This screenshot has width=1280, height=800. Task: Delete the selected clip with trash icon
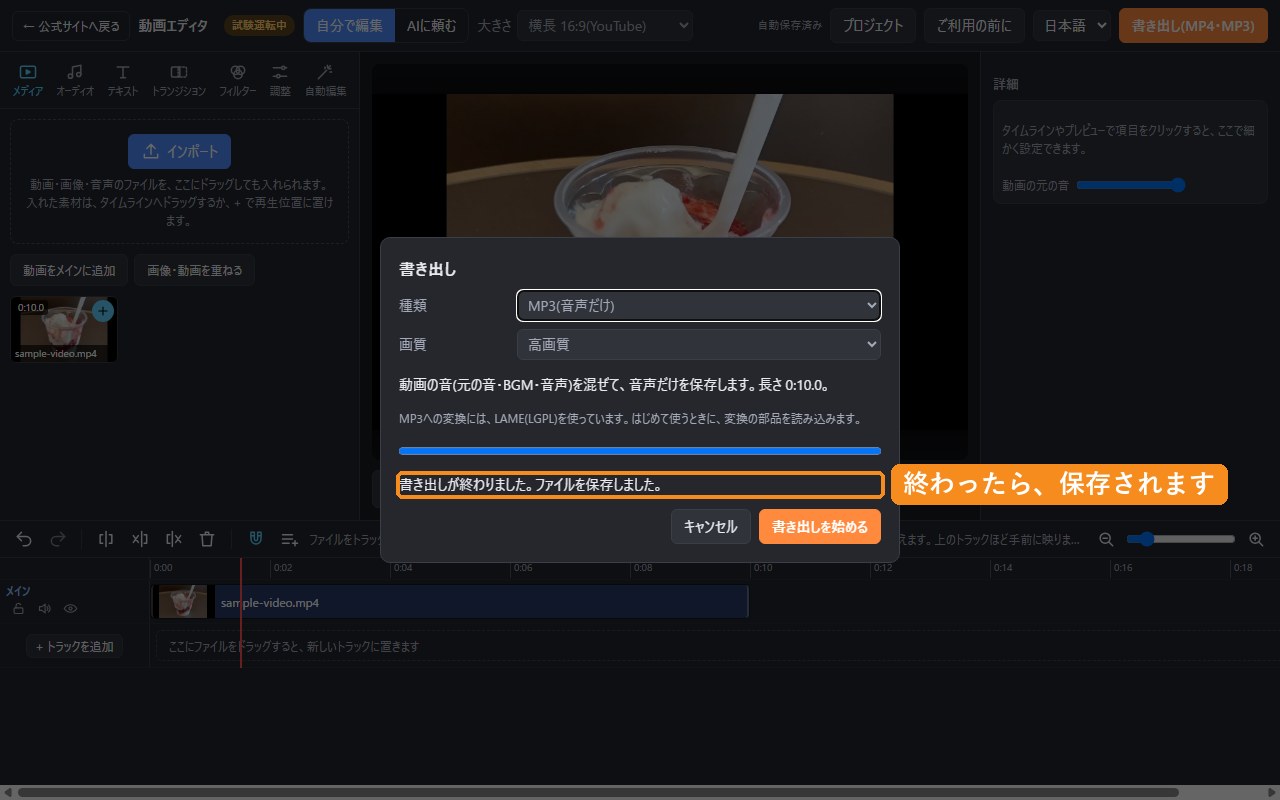point(207,539)
